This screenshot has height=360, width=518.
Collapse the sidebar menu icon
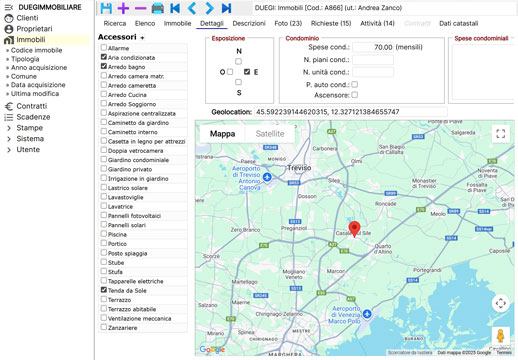[9, 7]
